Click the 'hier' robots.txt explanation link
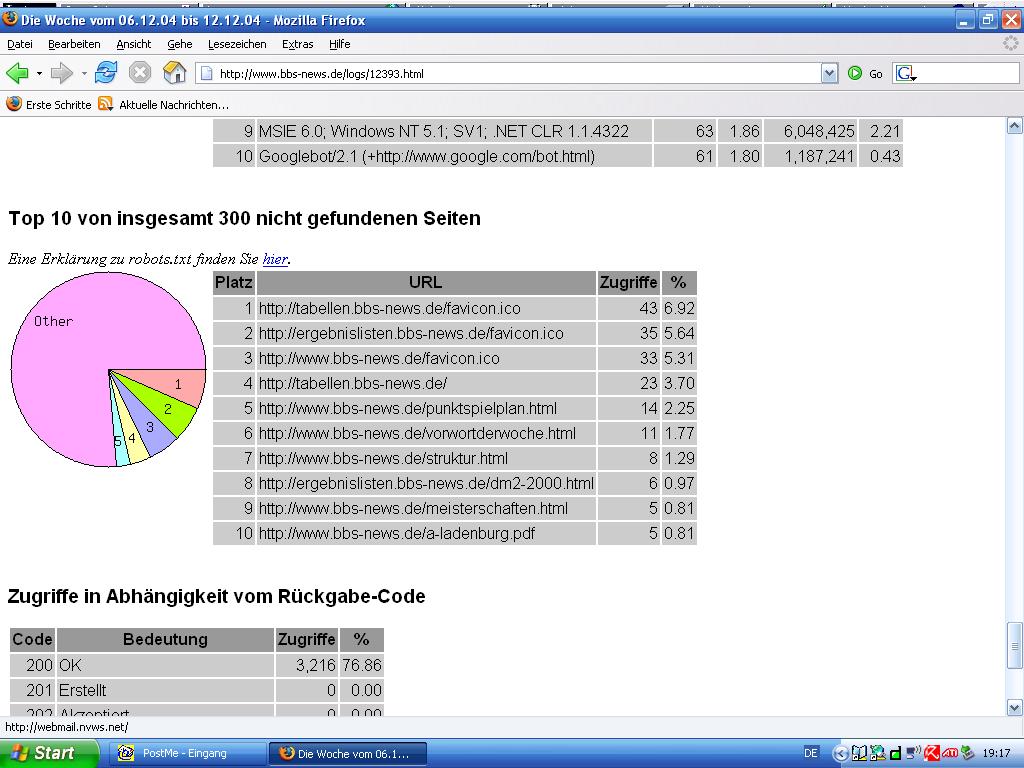 click(275, 259)
